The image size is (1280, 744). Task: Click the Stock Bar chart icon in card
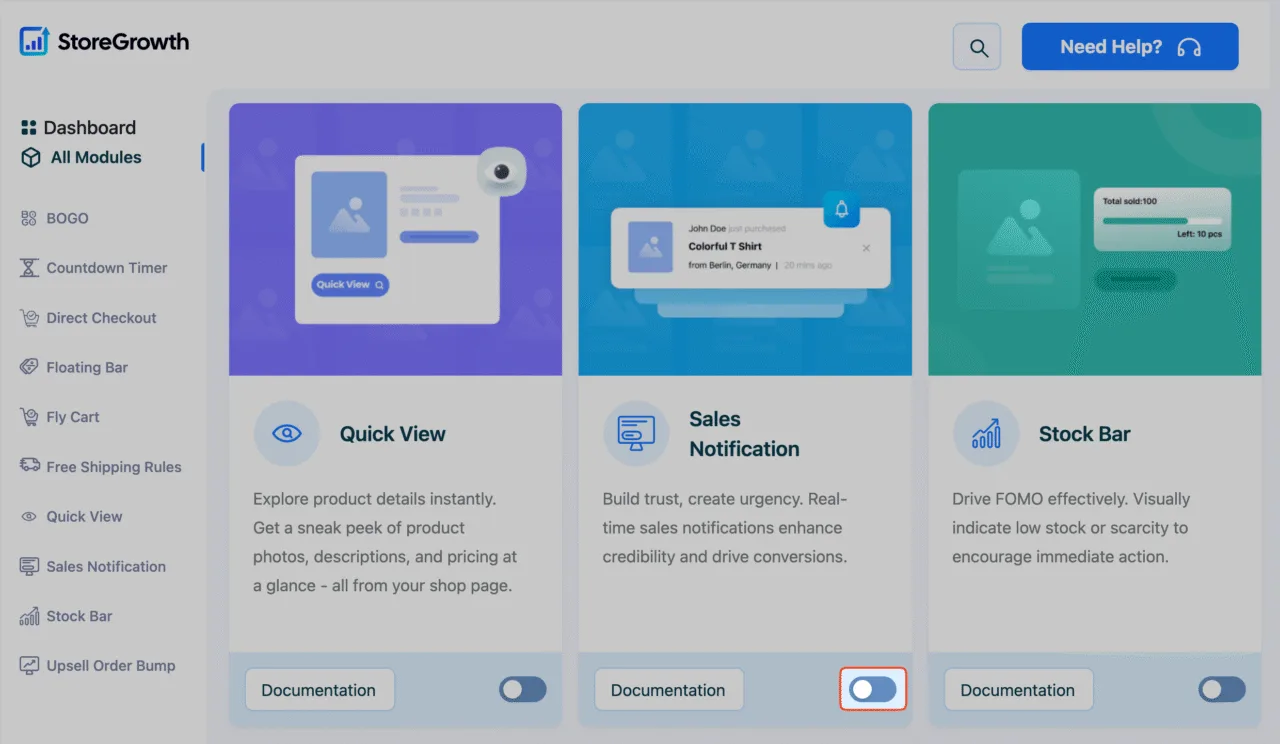tap(986, 434)
